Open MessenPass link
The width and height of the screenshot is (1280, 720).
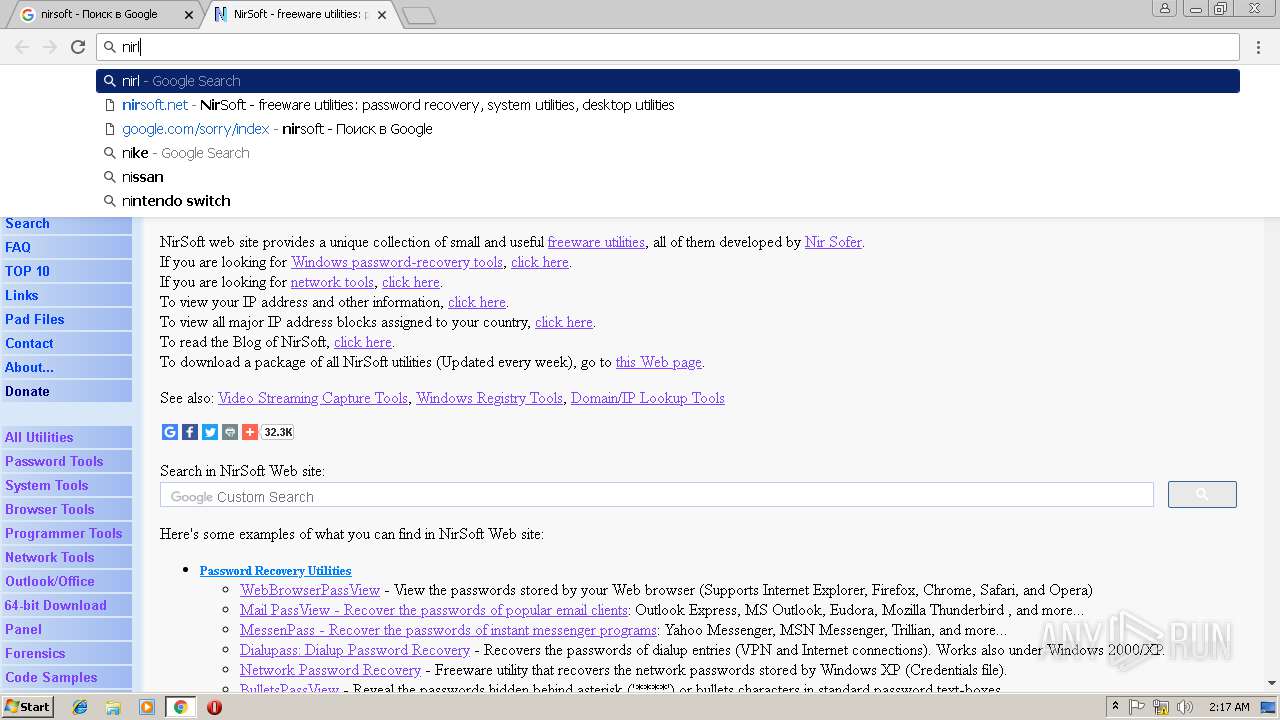pyautogui.click(x=448, y=630)
